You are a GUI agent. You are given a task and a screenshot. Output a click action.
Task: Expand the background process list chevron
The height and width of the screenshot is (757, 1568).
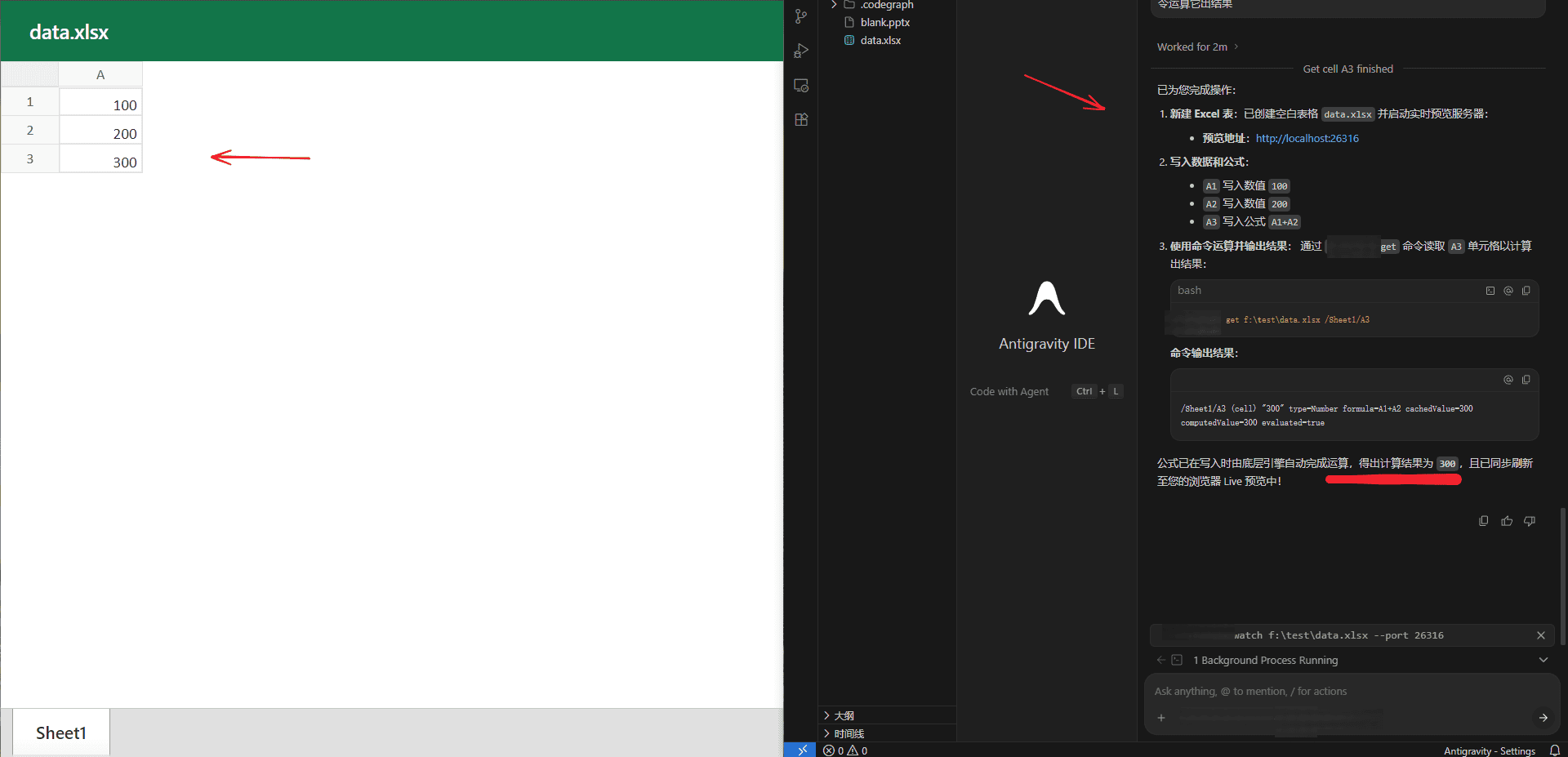(x=1543, y=660)
